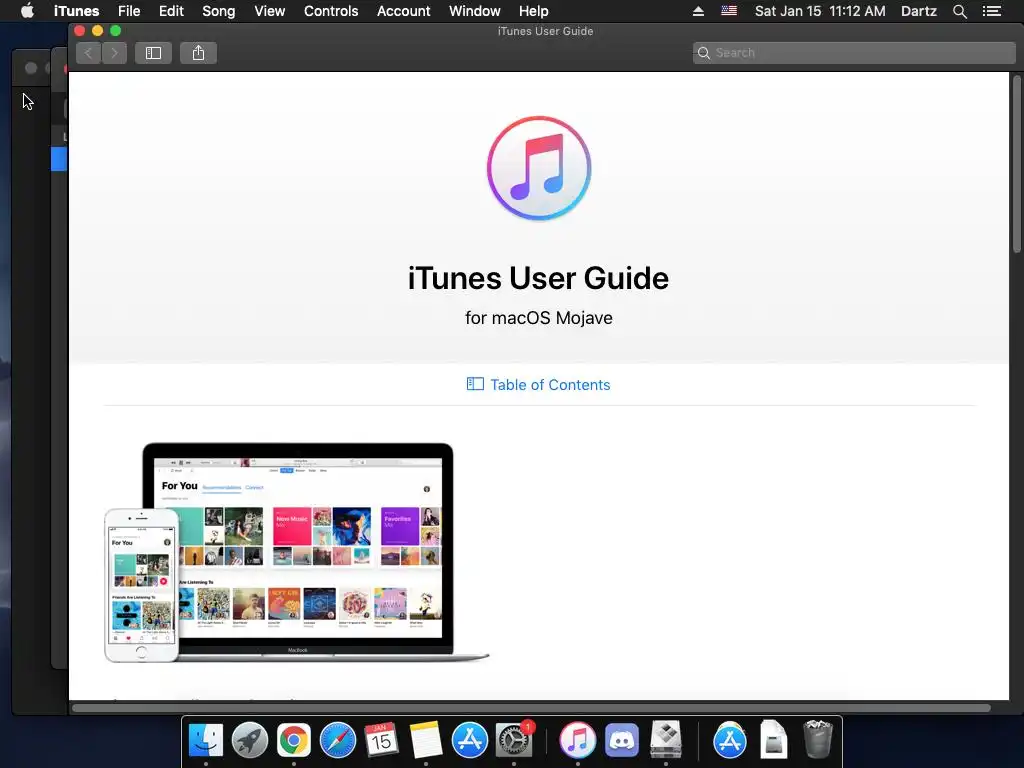Open the US flag input source menu

(729, 11)
